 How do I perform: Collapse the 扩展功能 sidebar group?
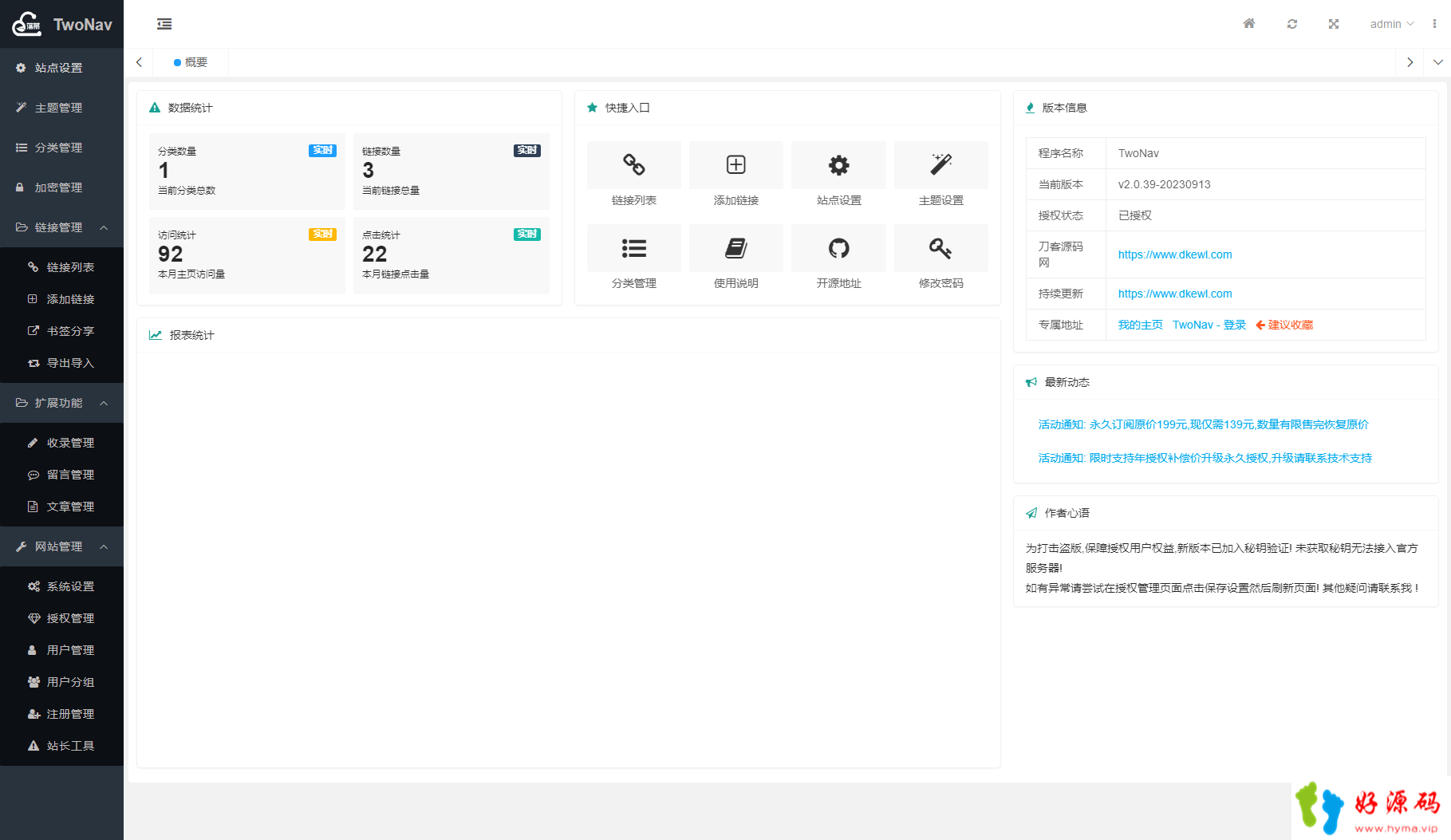click(x=61, y=403)
